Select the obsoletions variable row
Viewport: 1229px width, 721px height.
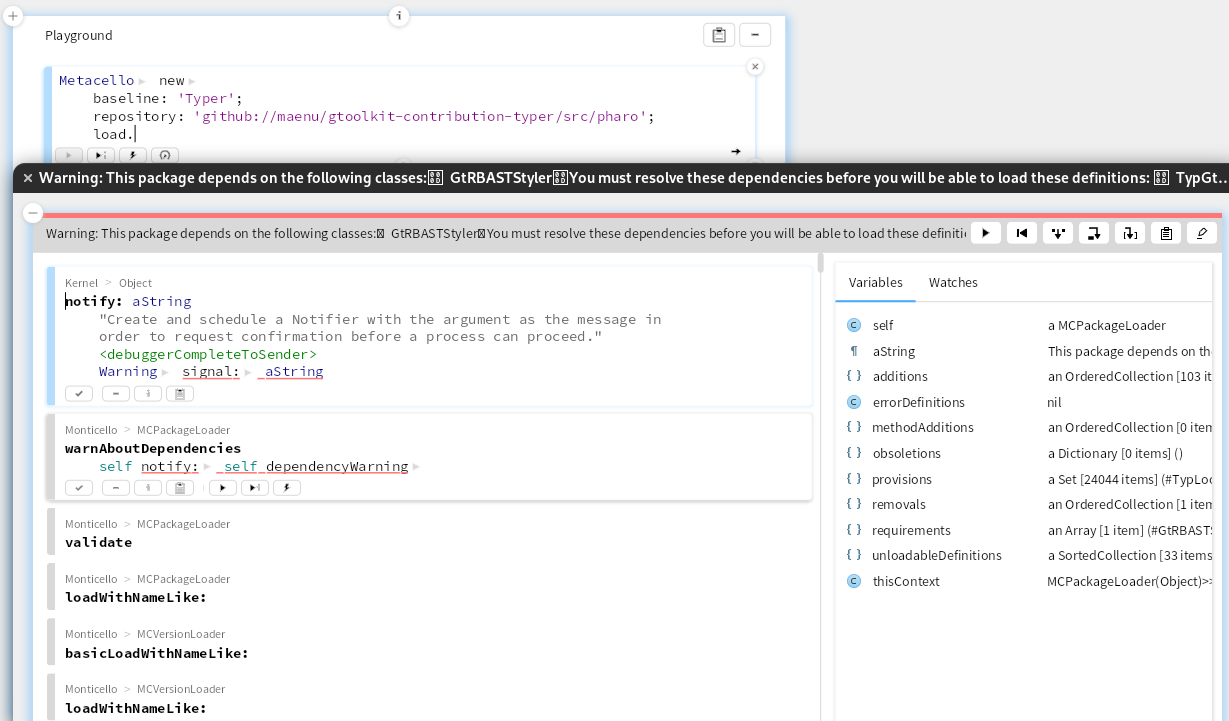(1024, 453)
